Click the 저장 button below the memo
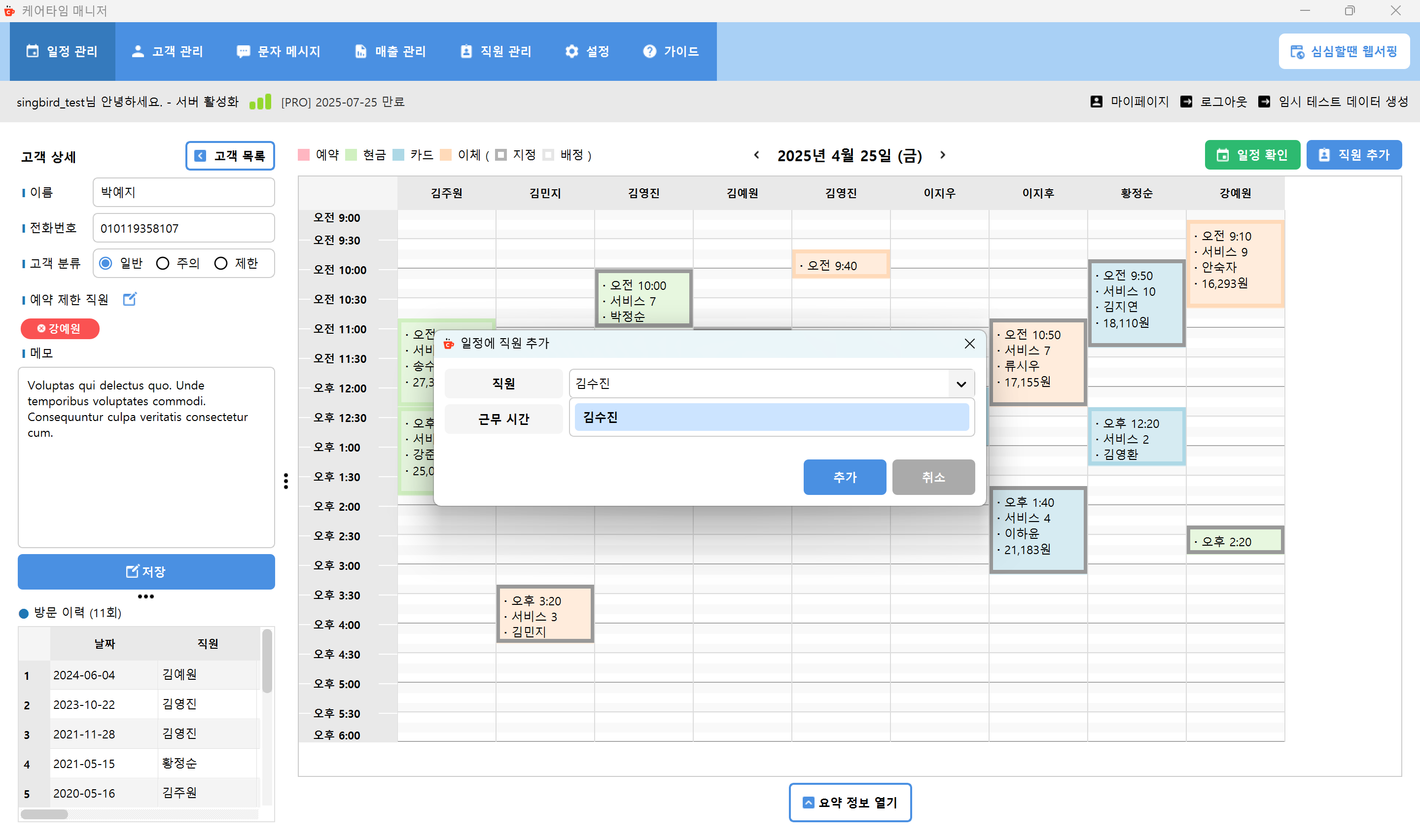1420x840 pixels. (145, 572)
